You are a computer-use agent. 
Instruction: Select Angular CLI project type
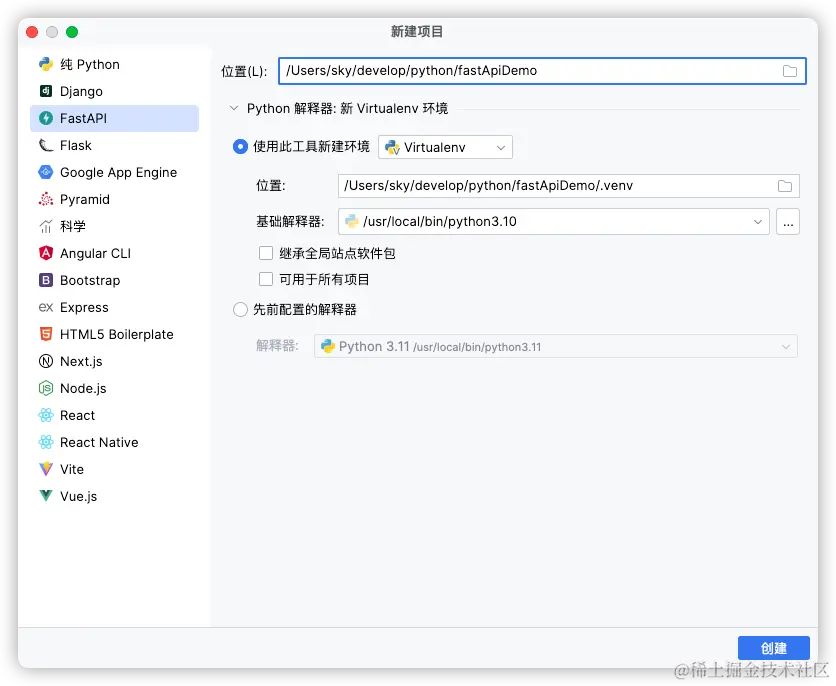[x=115, y=253]
